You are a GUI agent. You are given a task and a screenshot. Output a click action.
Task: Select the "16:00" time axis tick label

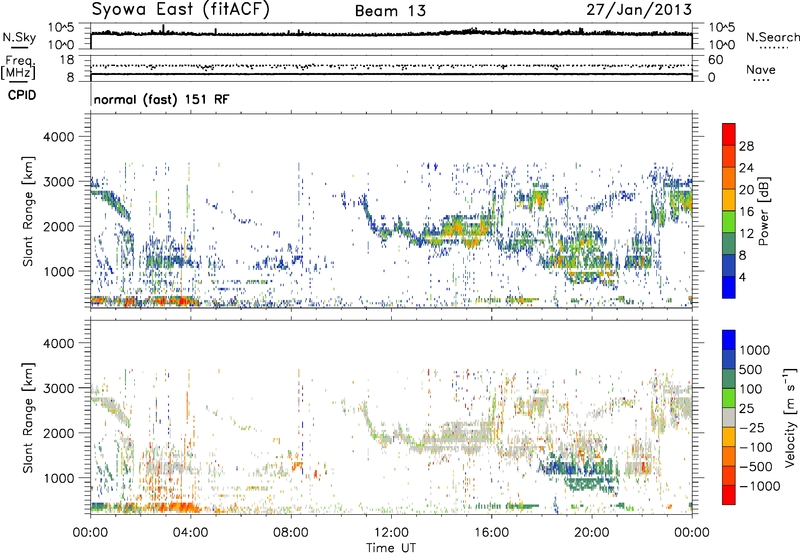point(491,533)
